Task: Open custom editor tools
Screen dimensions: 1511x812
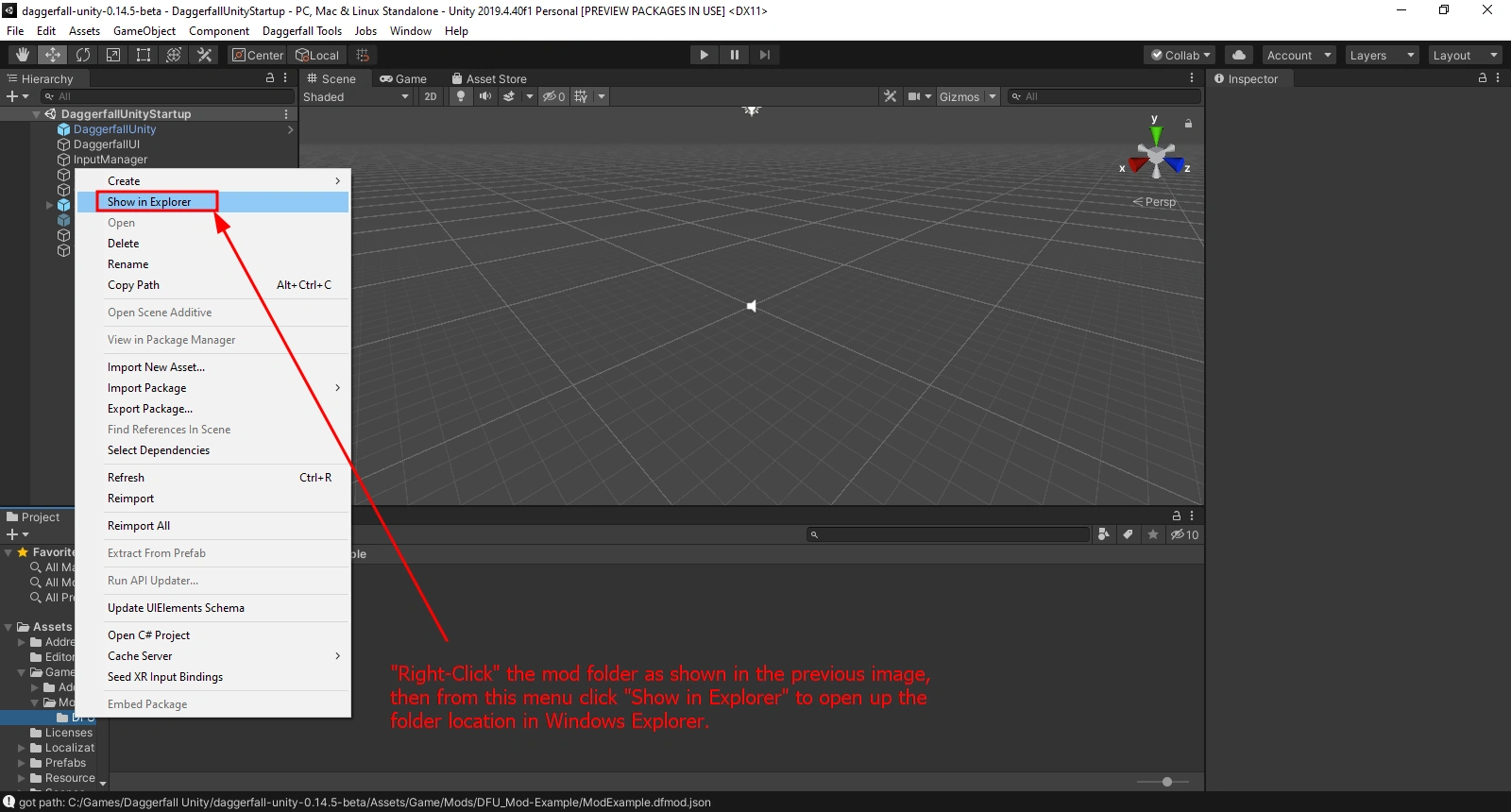Action: point(204,55)
